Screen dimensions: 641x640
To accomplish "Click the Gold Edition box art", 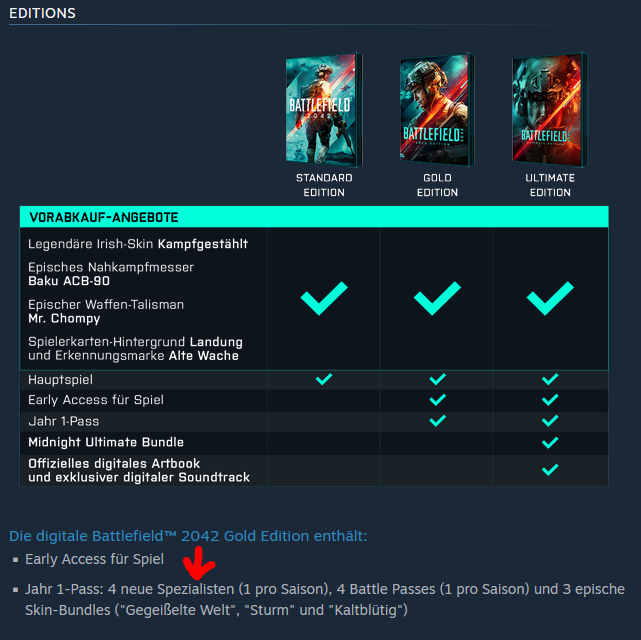I will click(x=437, y=110).
